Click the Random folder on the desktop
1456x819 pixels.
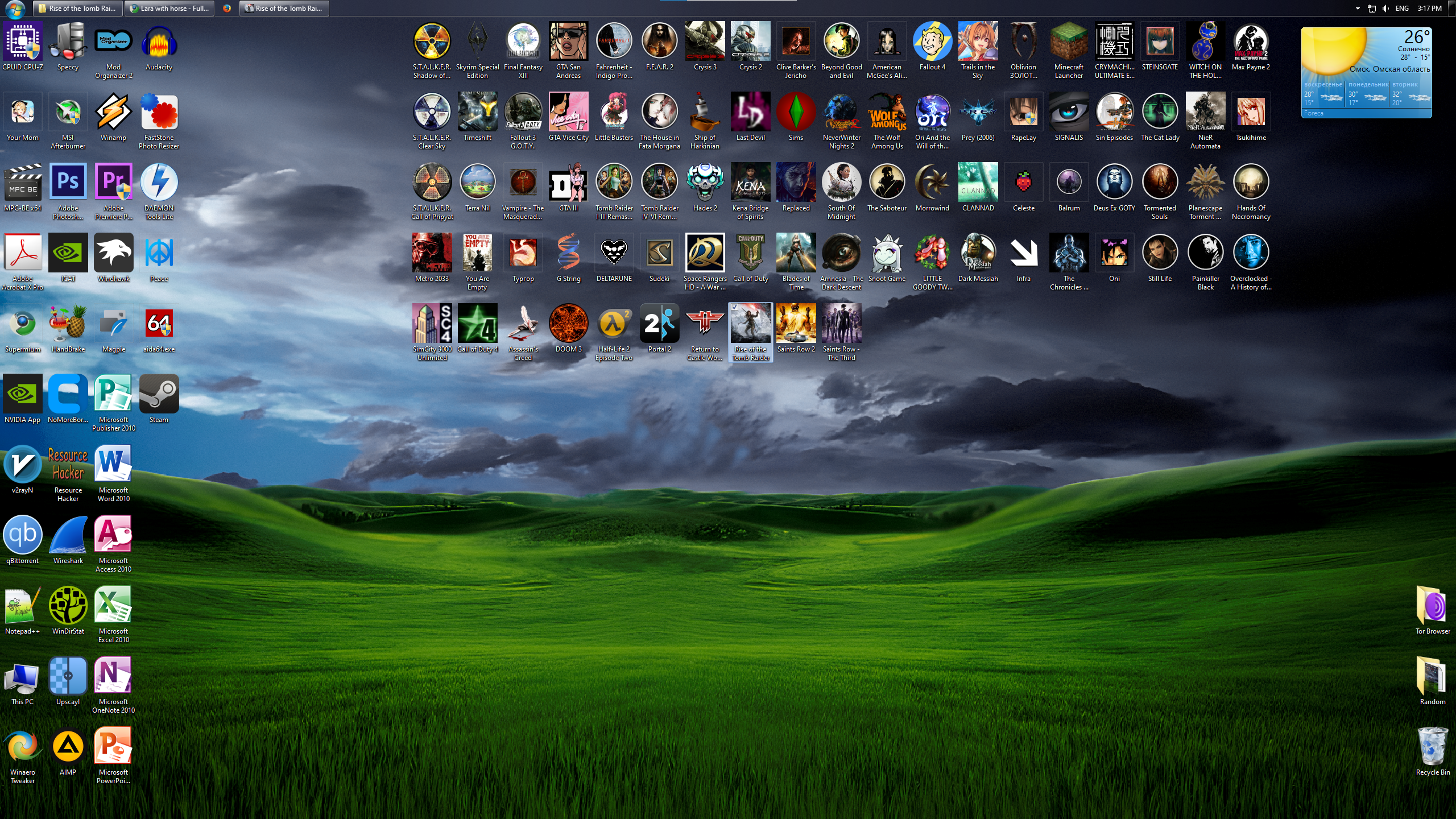[1433, 676]
